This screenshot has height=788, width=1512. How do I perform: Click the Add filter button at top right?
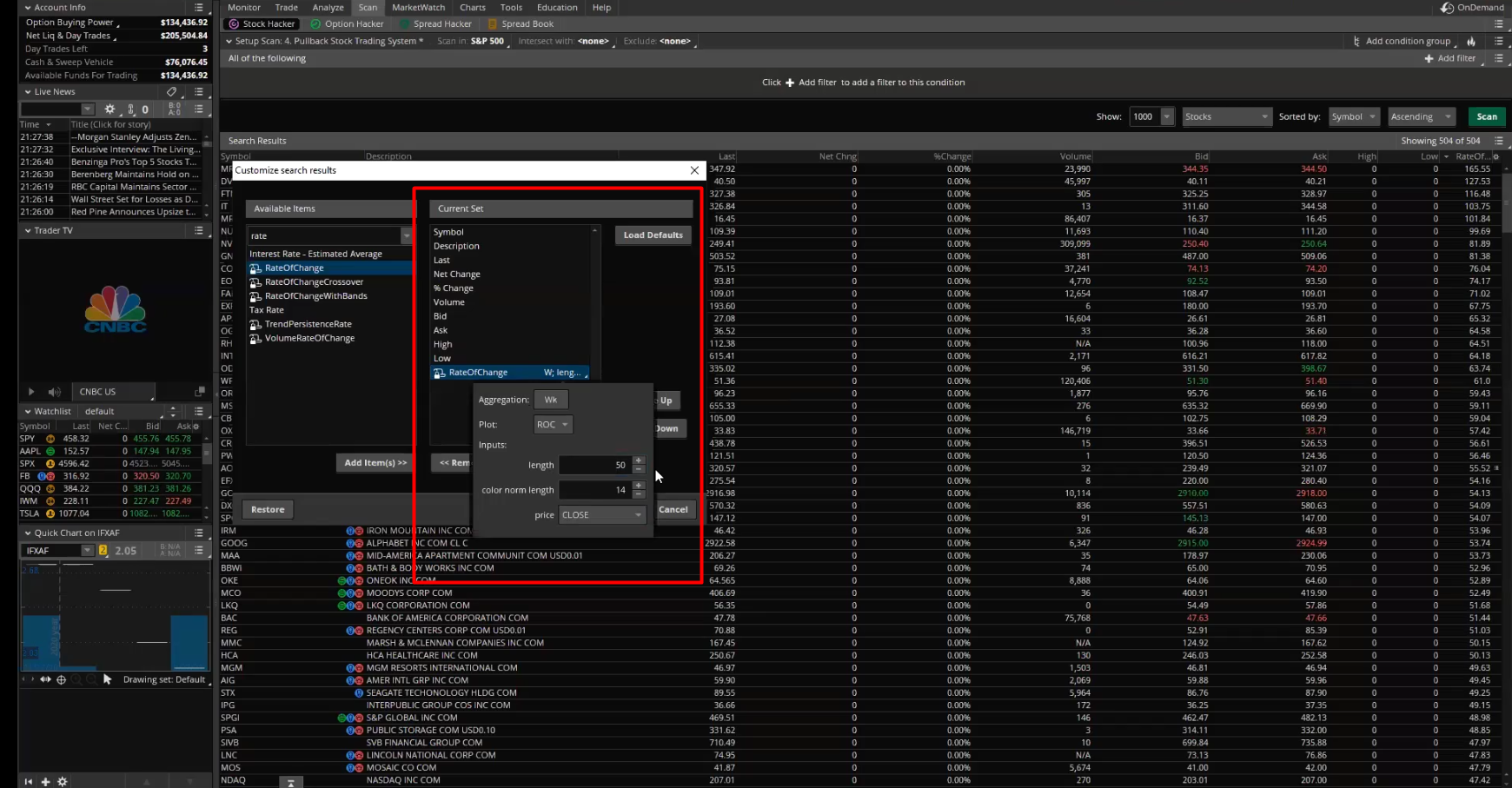coord(1450,58)
